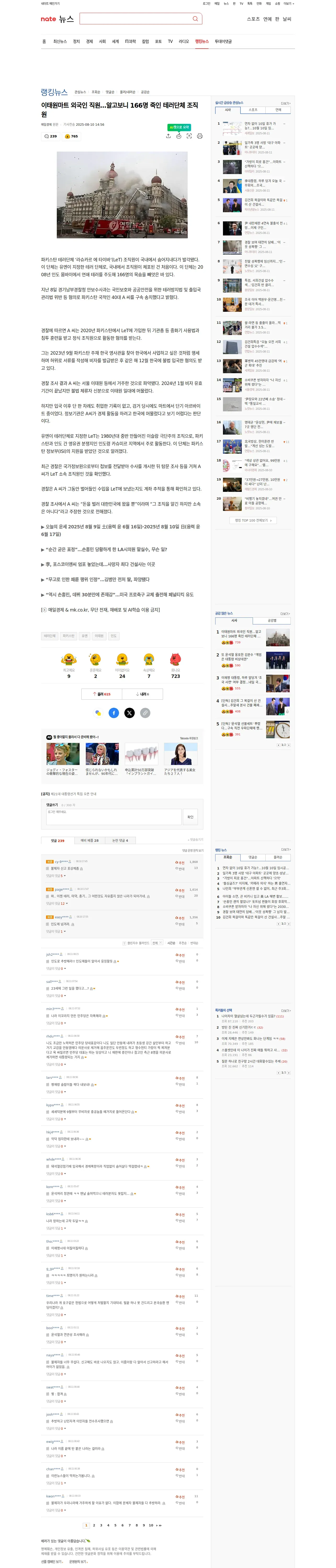Sort comments by 반대순
This screenshot has width=336, height=1568.
coord(194,943)
